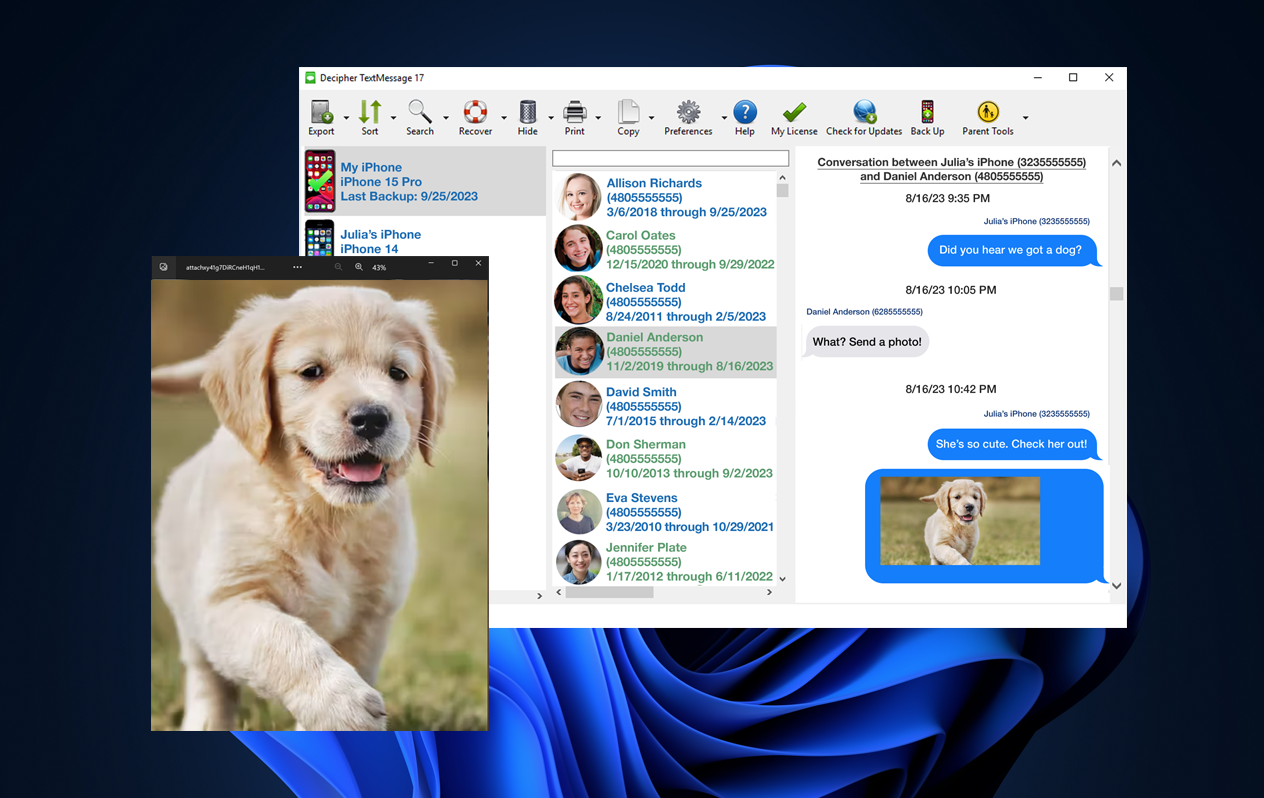Open the Parent Tools dropdown arrow

pyautogui.click(x=1025, y=118)
